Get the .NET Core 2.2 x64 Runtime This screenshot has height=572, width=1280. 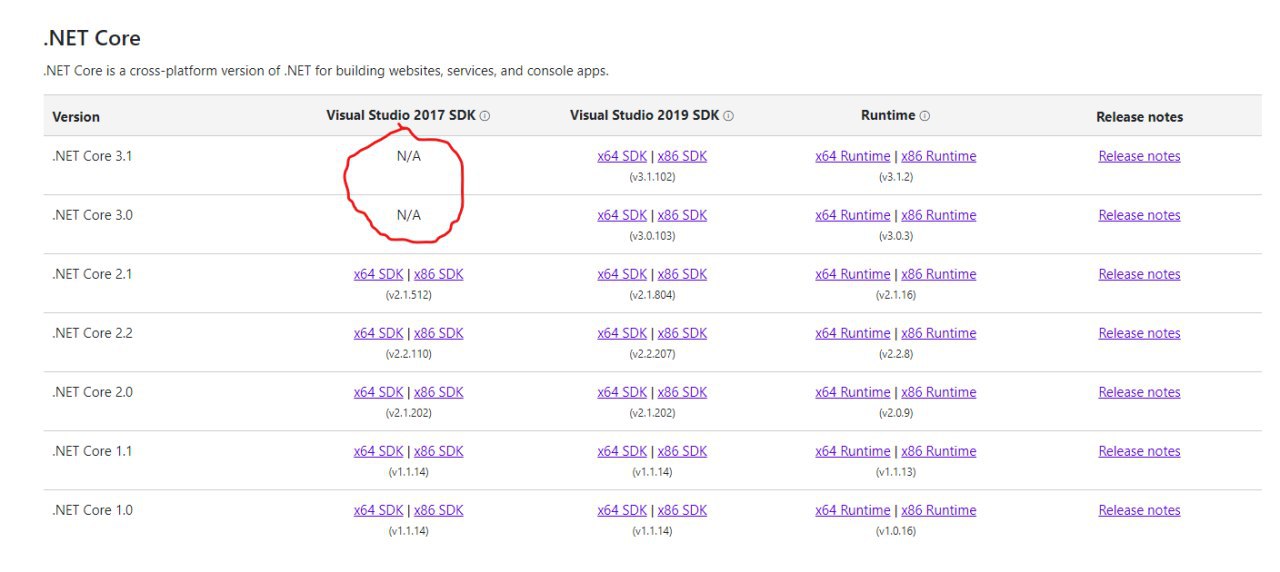click(x=853, y=333)
